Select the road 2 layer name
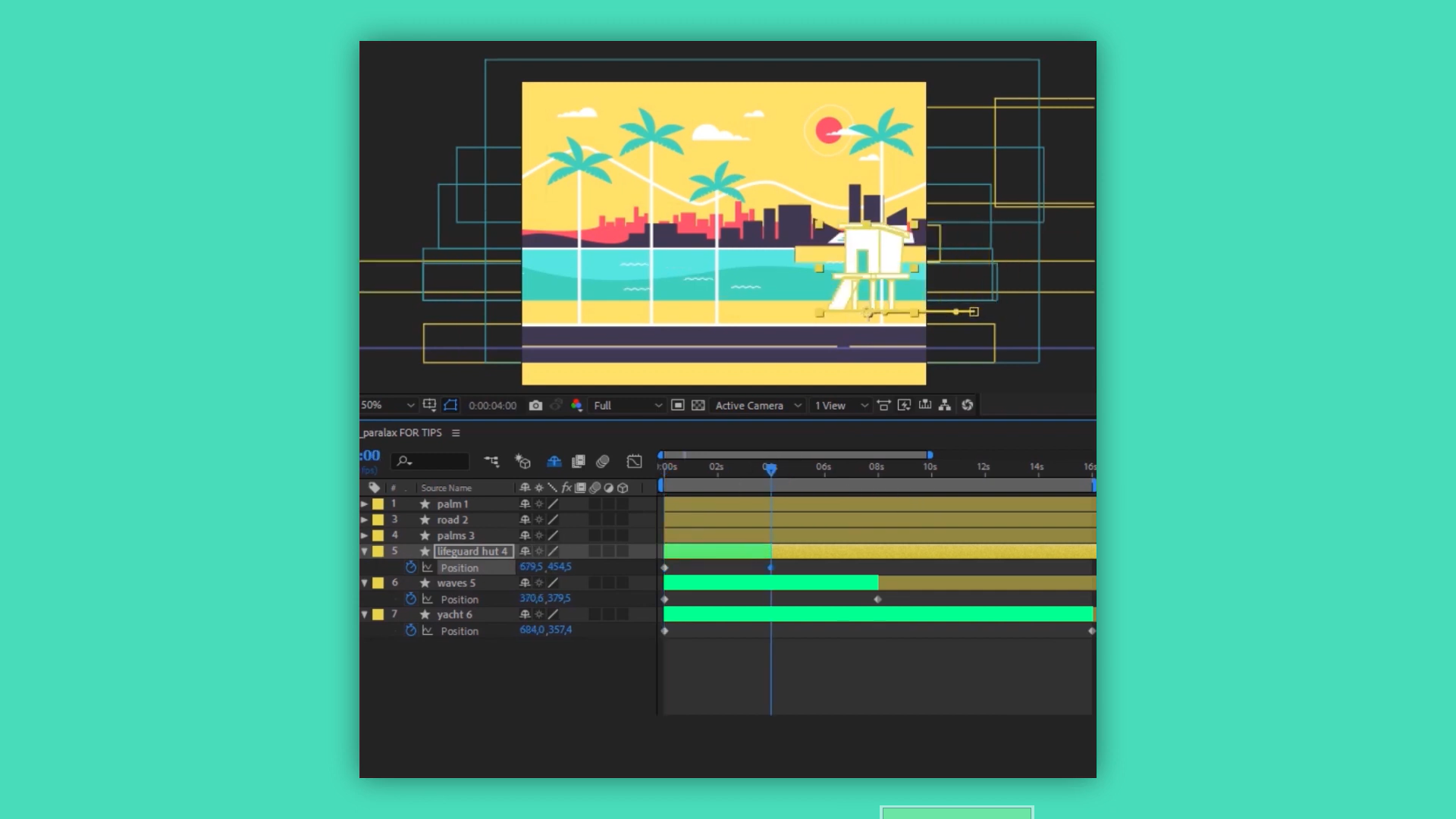Image resolution: width=1456 pixels, height=819 pixels. 452,520
